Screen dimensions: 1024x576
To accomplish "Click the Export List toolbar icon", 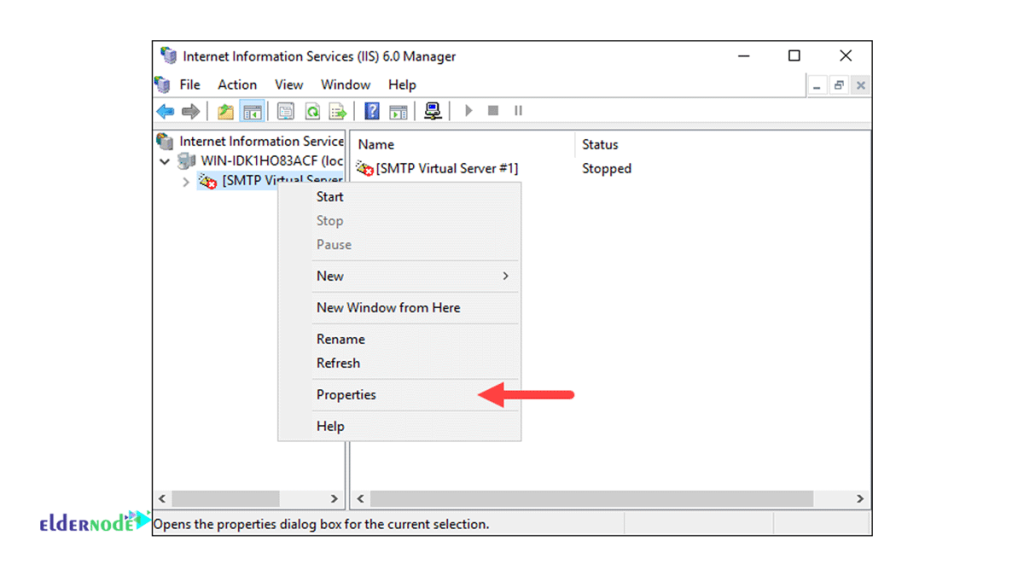I will tap(339, 111).
